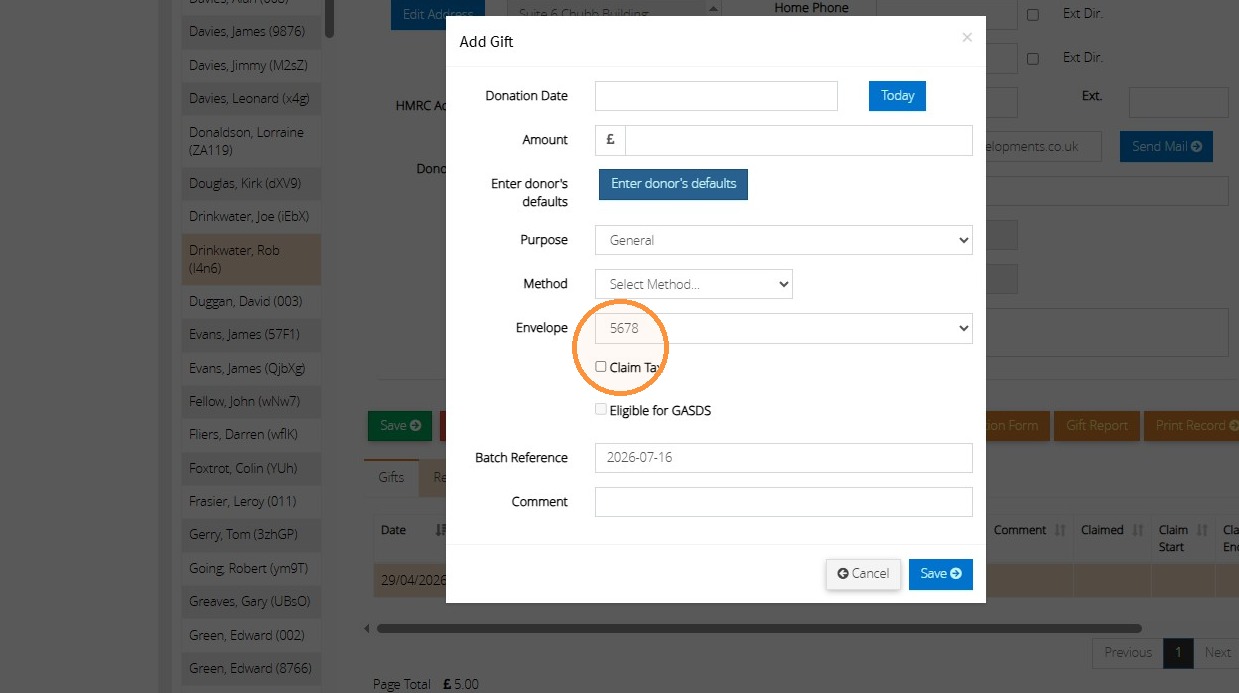Click the donor list vertical scrollbar
Viewport: 1239px width, 693px height.
pos(330,18)
